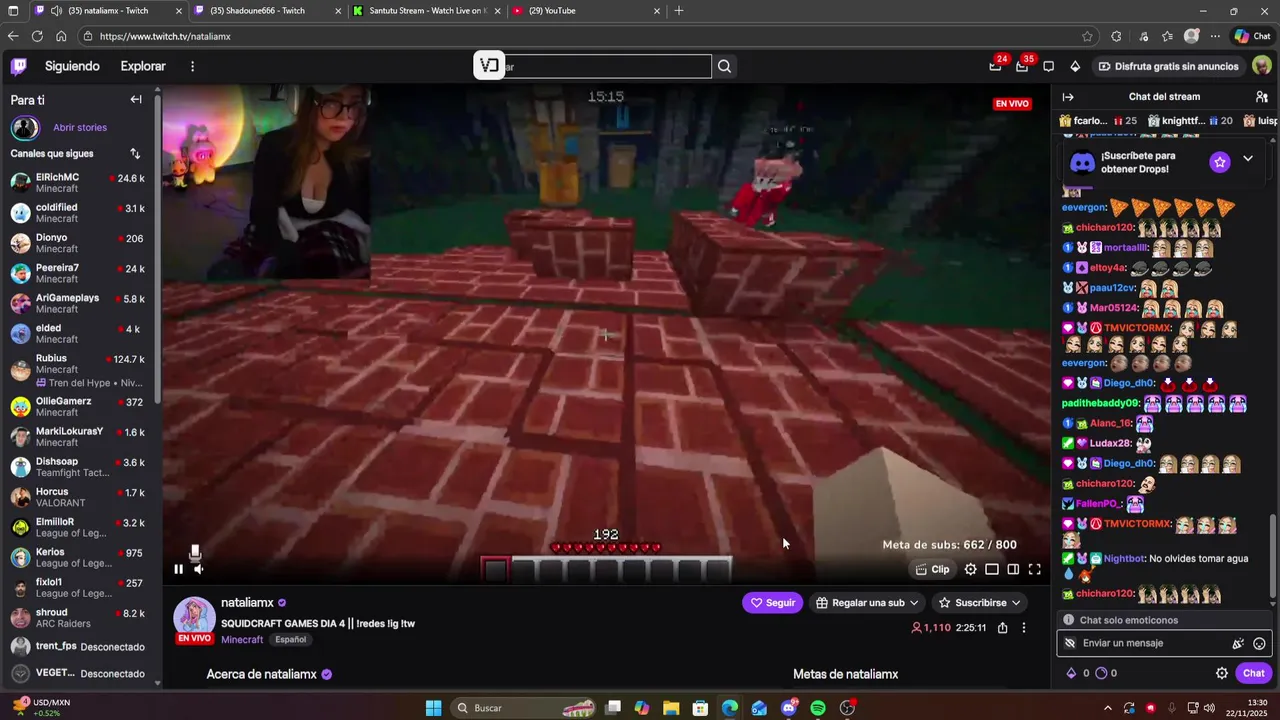Toggle theatre mode

tap(1013, 569)
